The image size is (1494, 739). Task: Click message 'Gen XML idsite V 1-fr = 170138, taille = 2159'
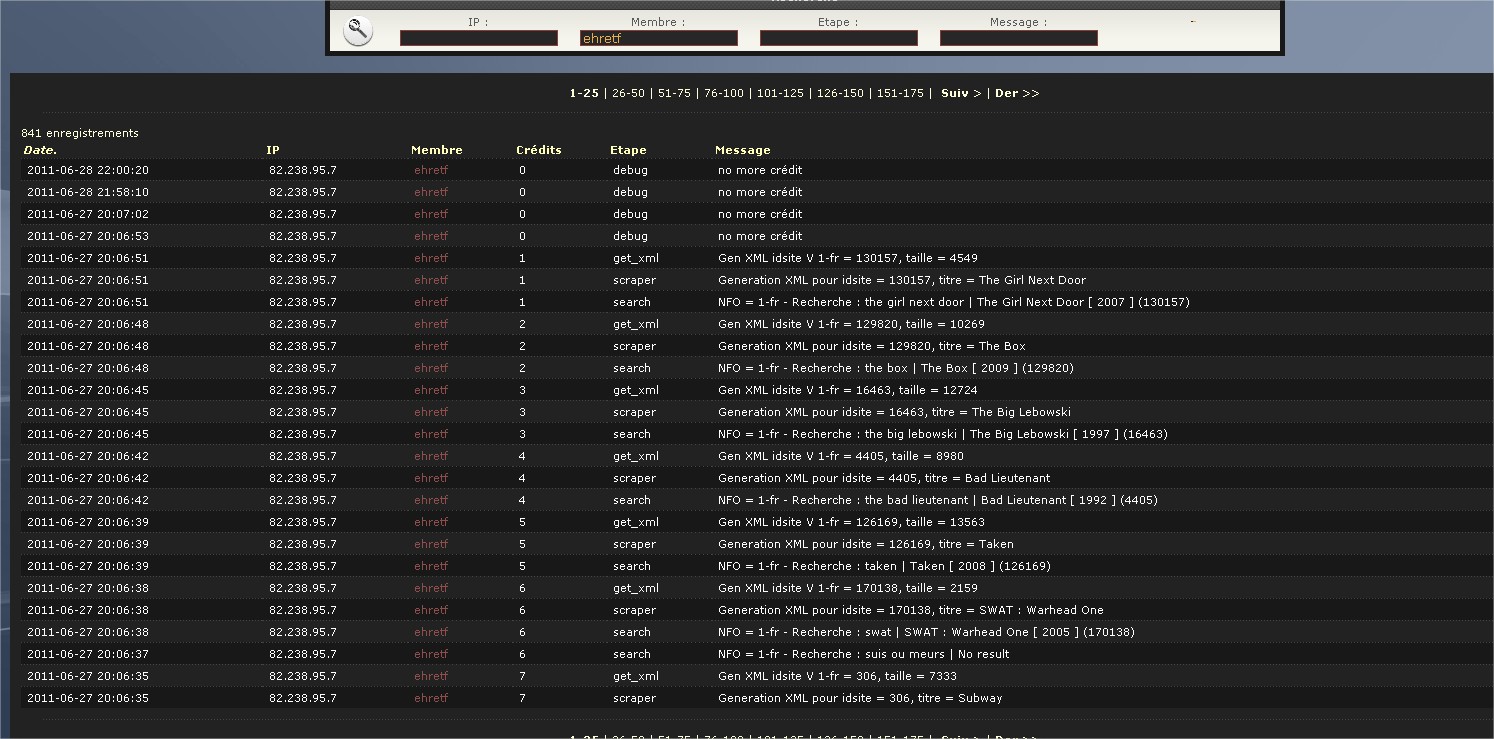tap(848, 588)
